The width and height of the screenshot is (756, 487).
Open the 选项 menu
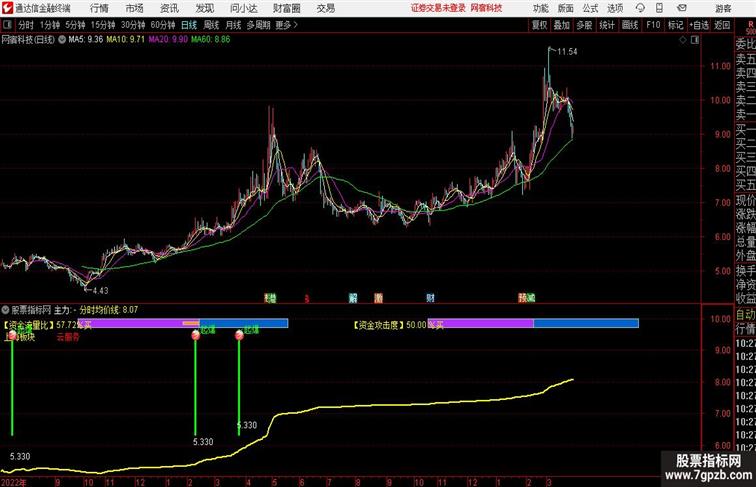tap(615, 8)
